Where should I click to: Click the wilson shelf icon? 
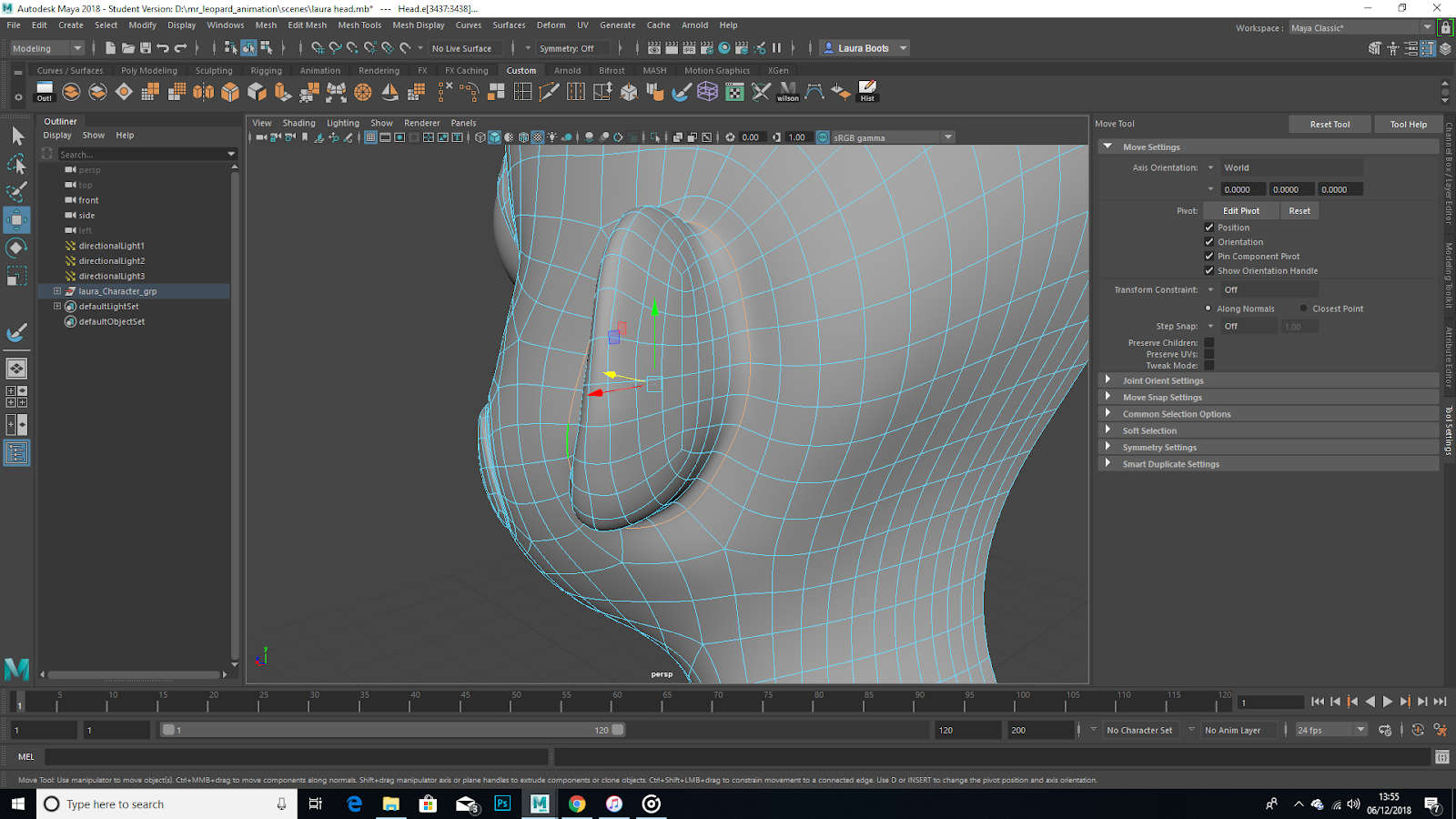pos(788,91)
